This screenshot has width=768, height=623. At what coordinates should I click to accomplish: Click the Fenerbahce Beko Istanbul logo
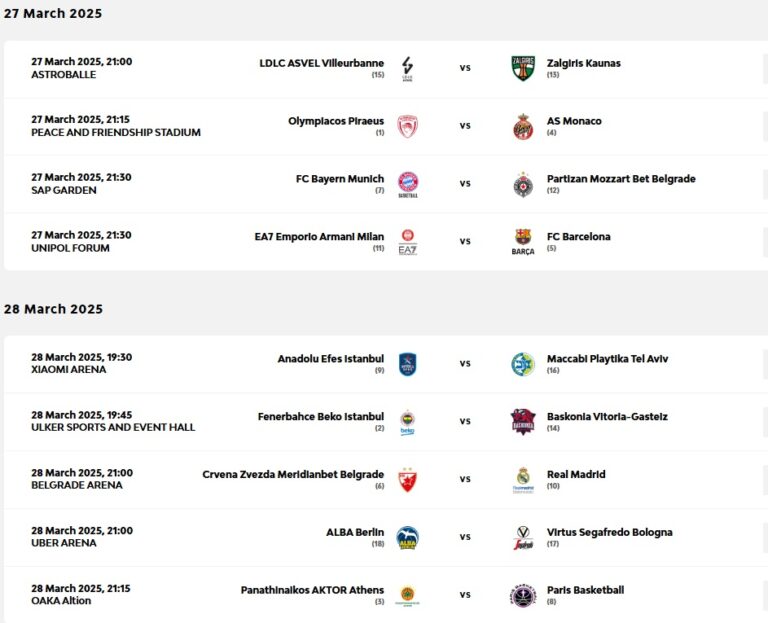tap(407, 422)
